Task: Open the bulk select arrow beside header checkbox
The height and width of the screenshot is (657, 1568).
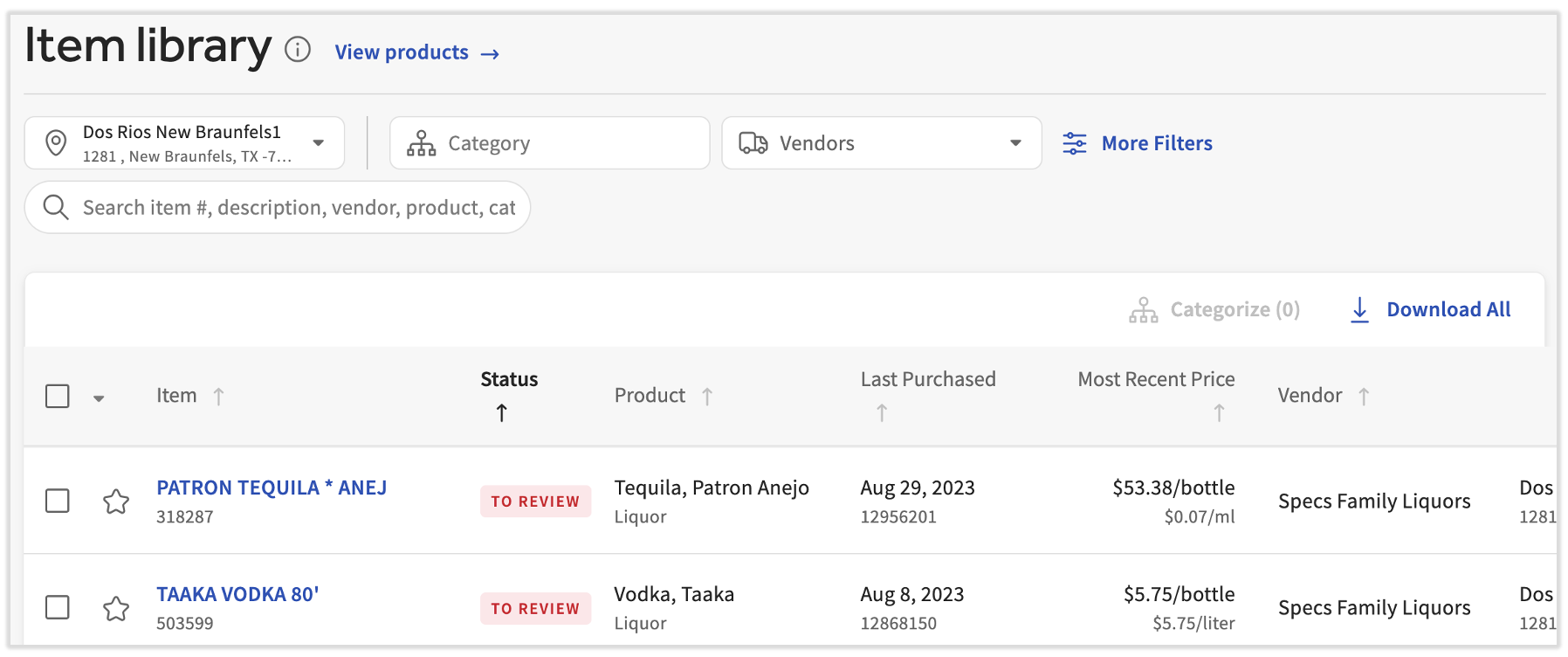Action: [x=99, y=398]
